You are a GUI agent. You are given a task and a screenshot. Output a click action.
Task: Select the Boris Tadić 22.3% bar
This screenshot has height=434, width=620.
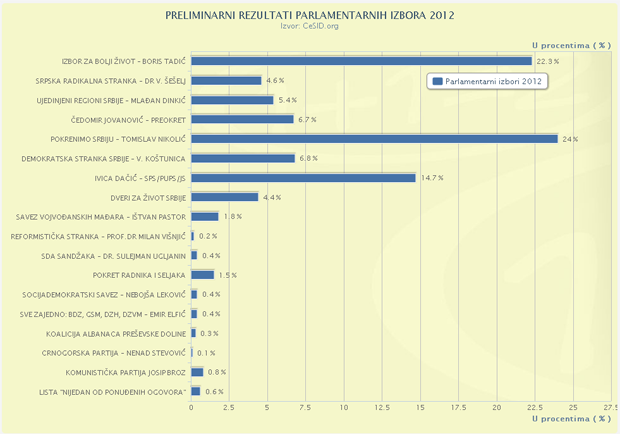click(361, 61)
